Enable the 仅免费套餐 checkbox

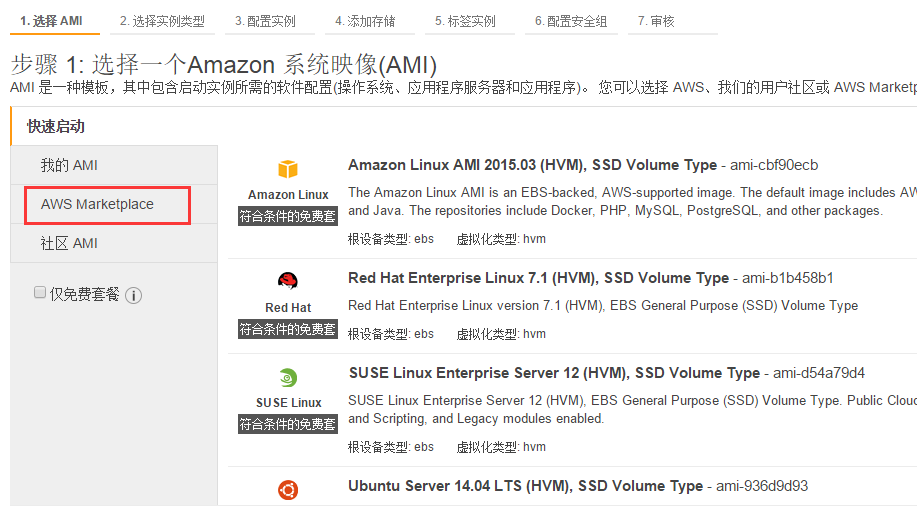(x=40, y=292)
